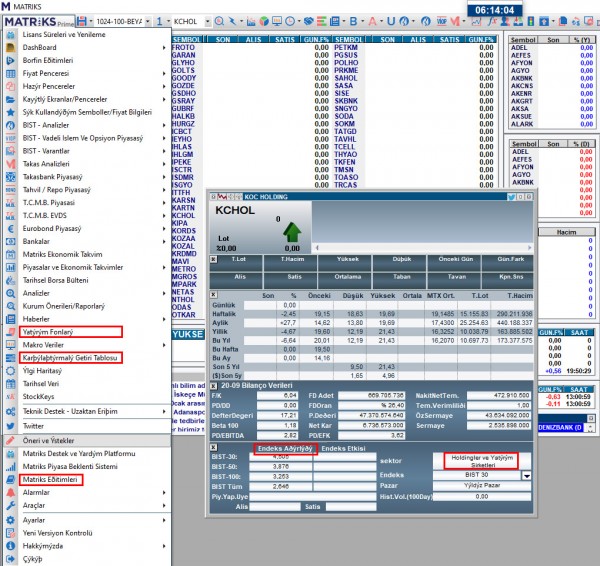600x566 pixels.
Task: Click the KCHOL row in the symbol list
Action: 183,215
